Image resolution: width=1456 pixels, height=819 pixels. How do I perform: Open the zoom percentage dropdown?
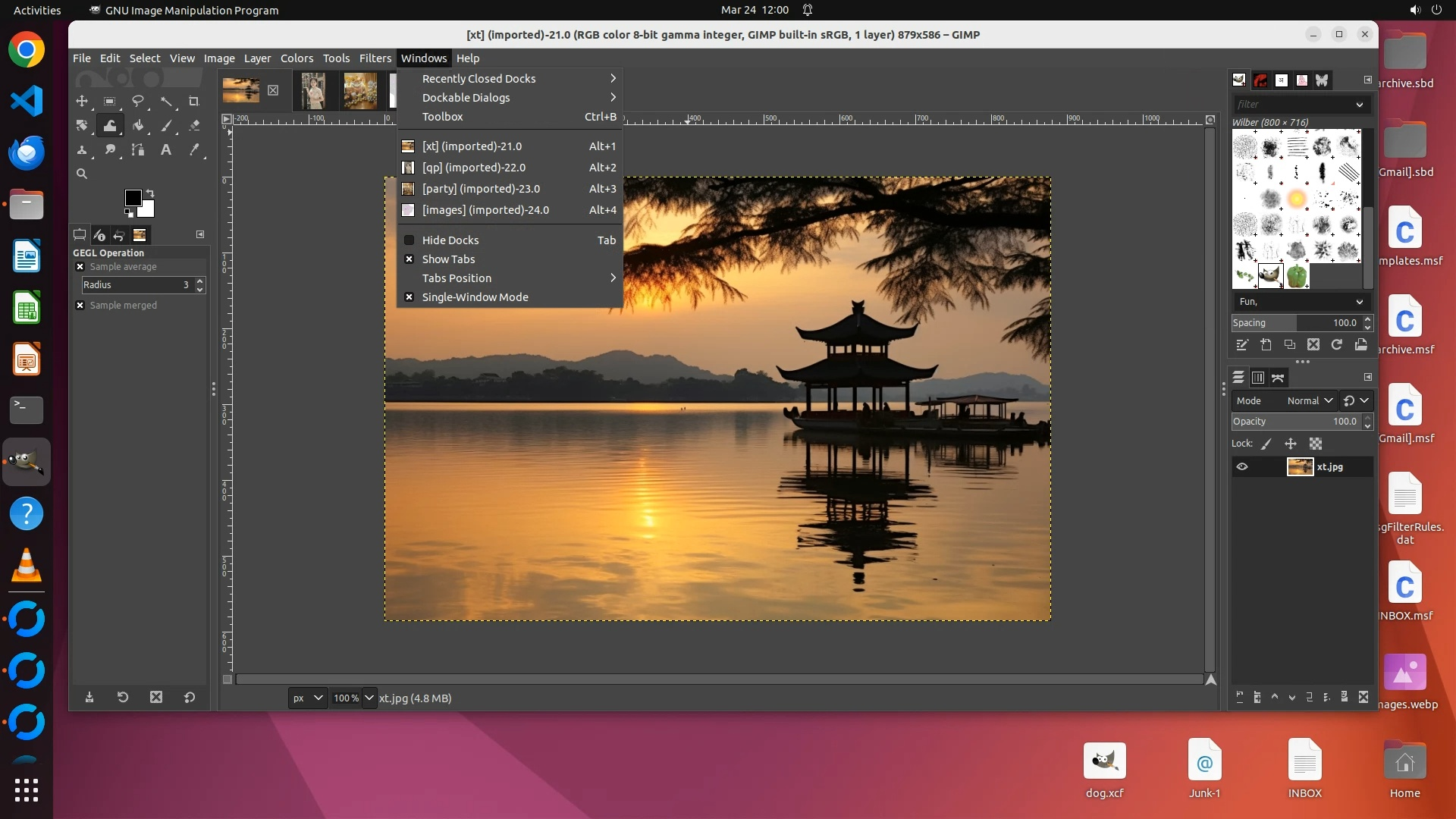point(369,698)
